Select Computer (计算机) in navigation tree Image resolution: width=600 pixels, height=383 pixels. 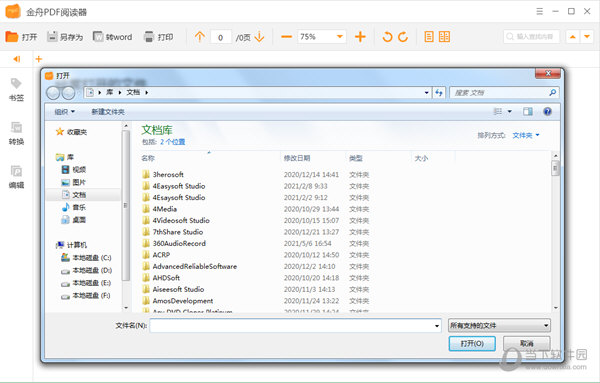point(72,245)
